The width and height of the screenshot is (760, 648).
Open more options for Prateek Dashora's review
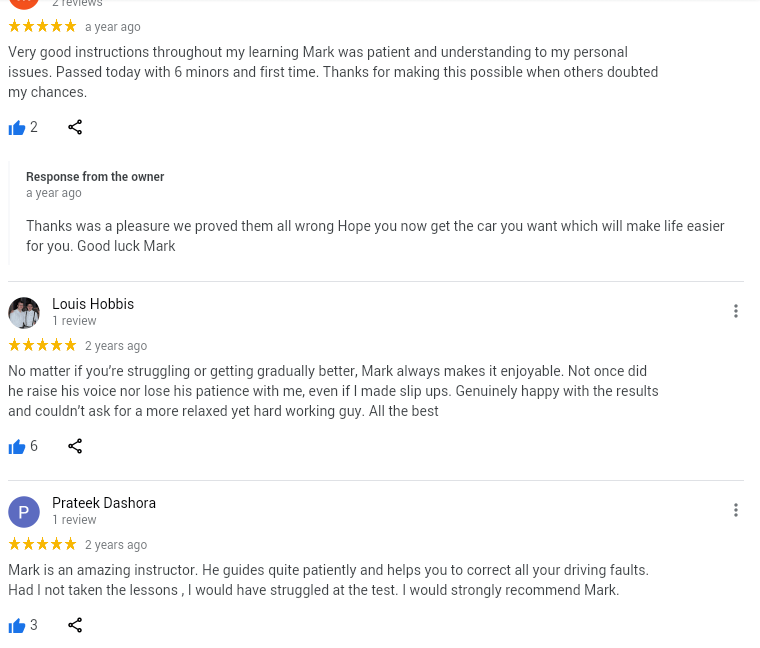tap(736, 510)
